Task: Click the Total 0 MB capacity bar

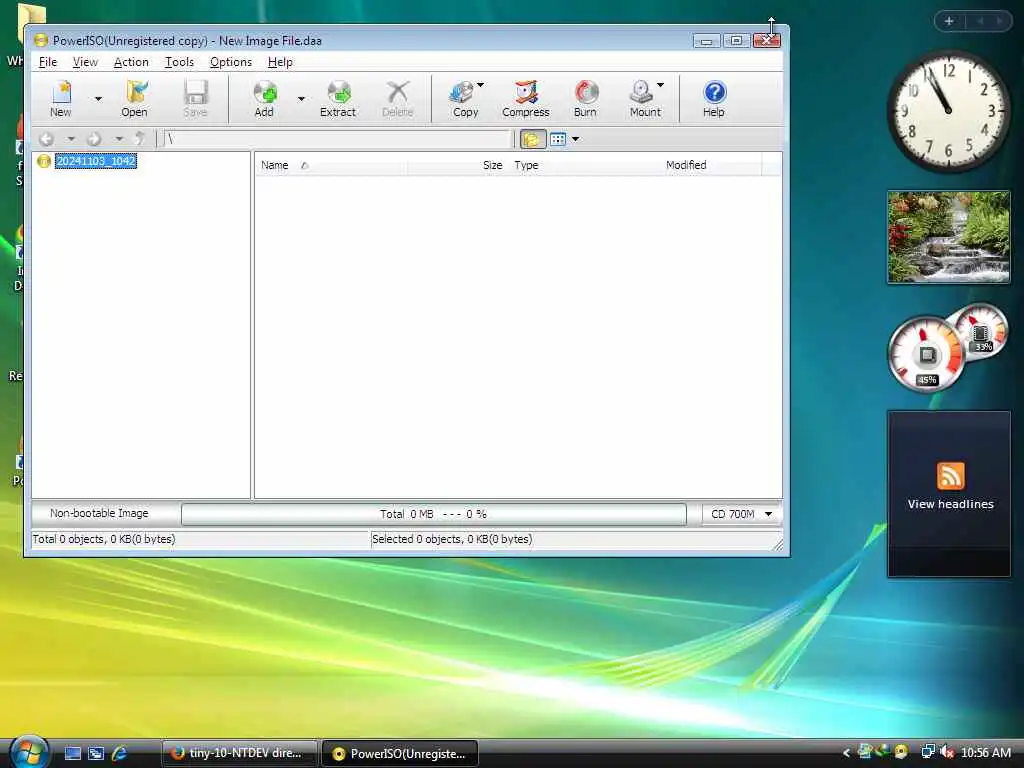Action: pyautogui.click(x=434, y=514)
